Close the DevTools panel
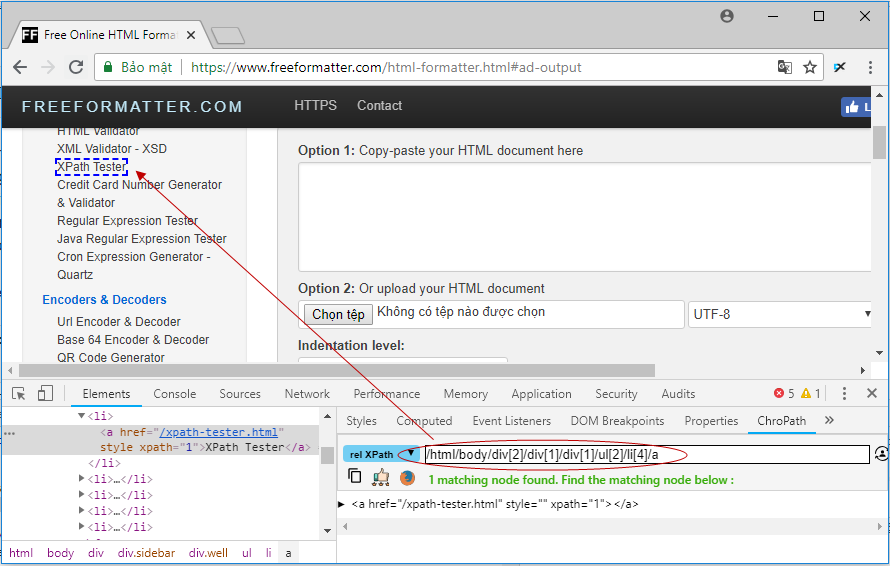This screenshot has height=566, width=890. coord(872,393)
